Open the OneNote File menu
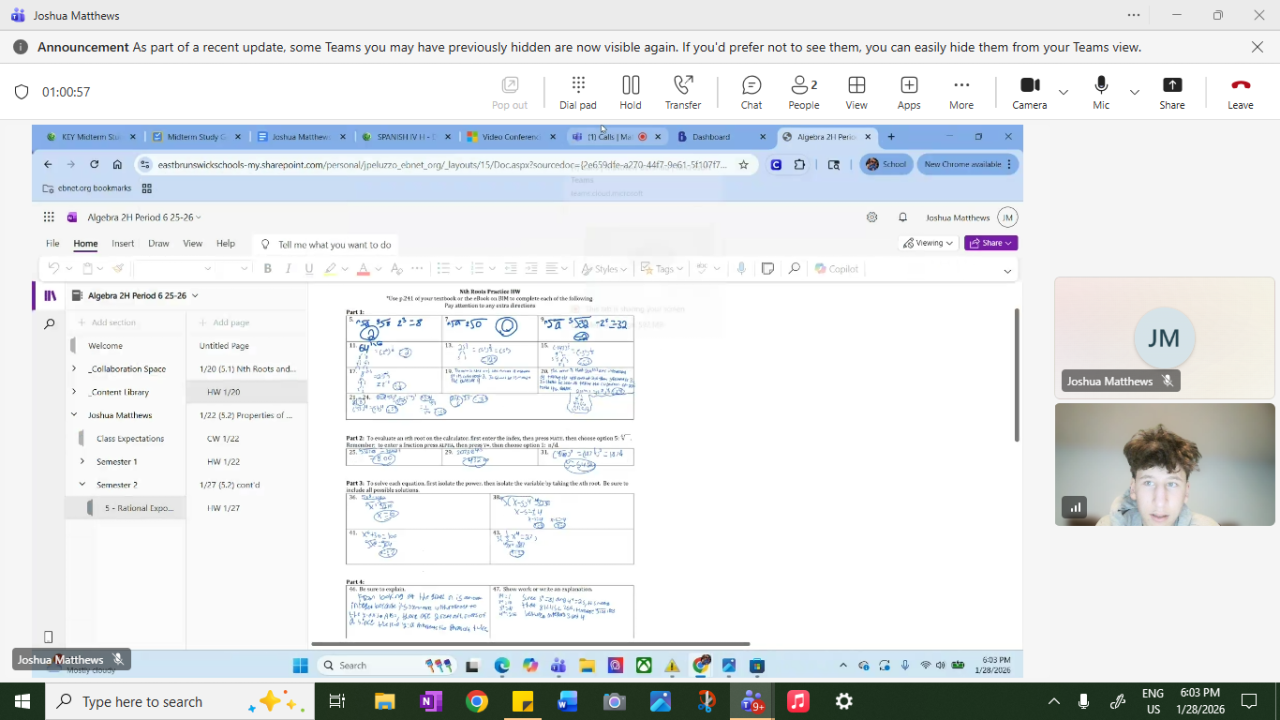The height and width of the screenshot is (720, 1280). click(x=52, y=243)
